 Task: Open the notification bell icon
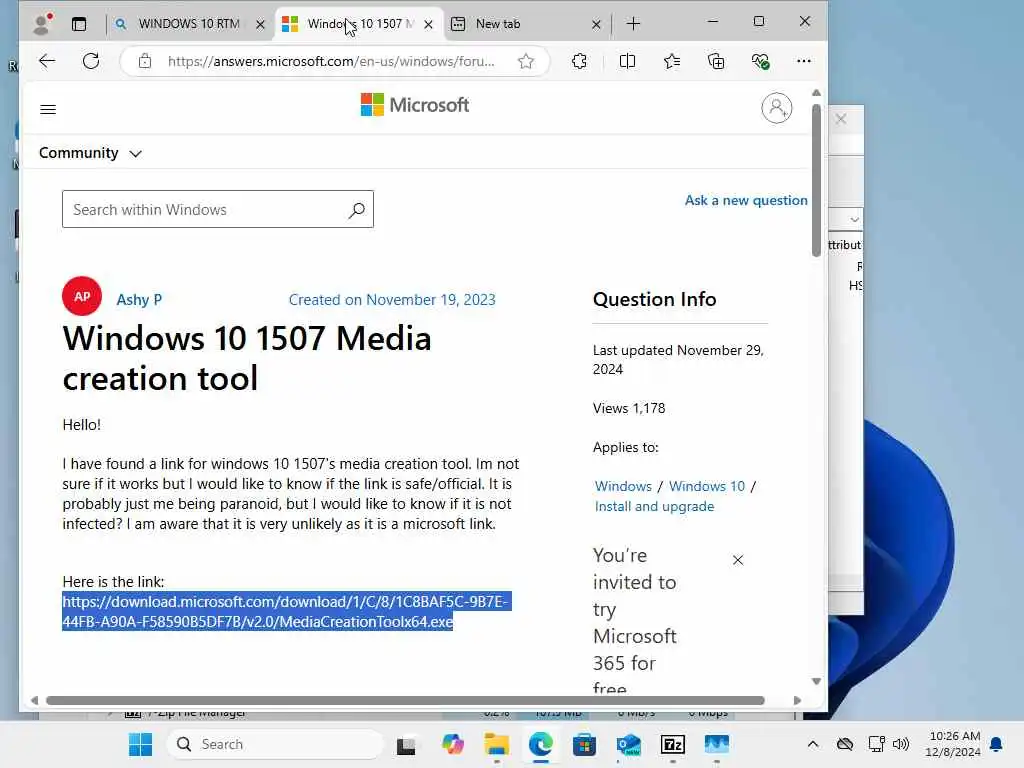996,744
